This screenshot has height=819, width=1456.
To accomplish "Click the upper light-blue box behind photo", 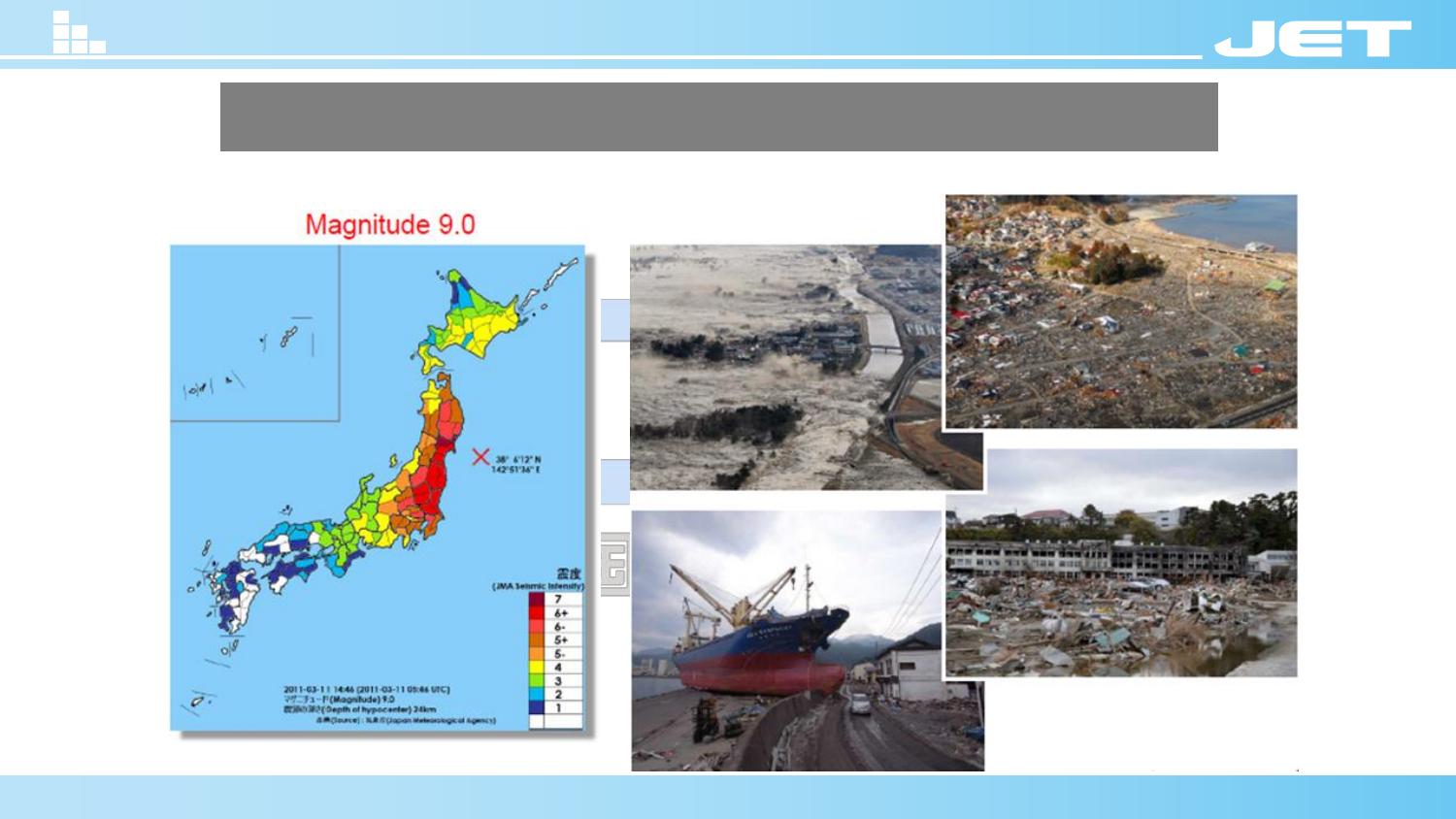I will (614, 320).
